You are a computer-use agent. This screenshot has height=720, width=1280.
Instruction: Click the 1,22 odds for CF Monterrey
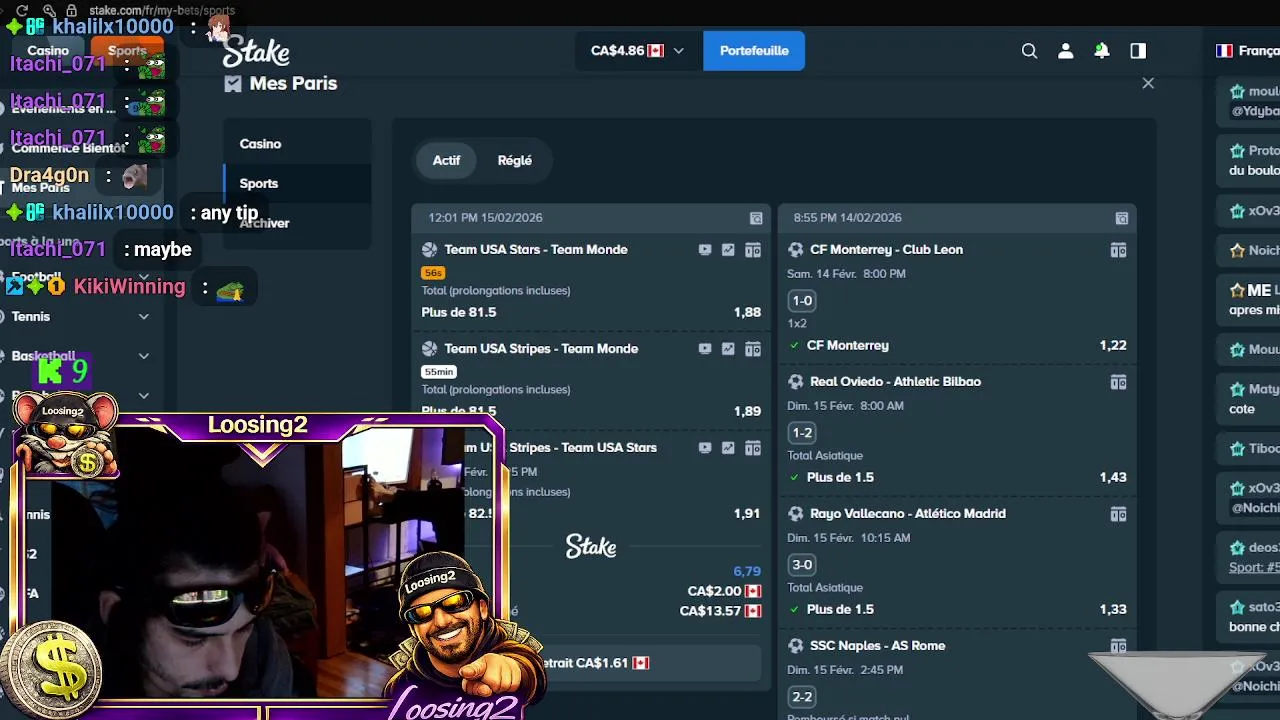1113,345
